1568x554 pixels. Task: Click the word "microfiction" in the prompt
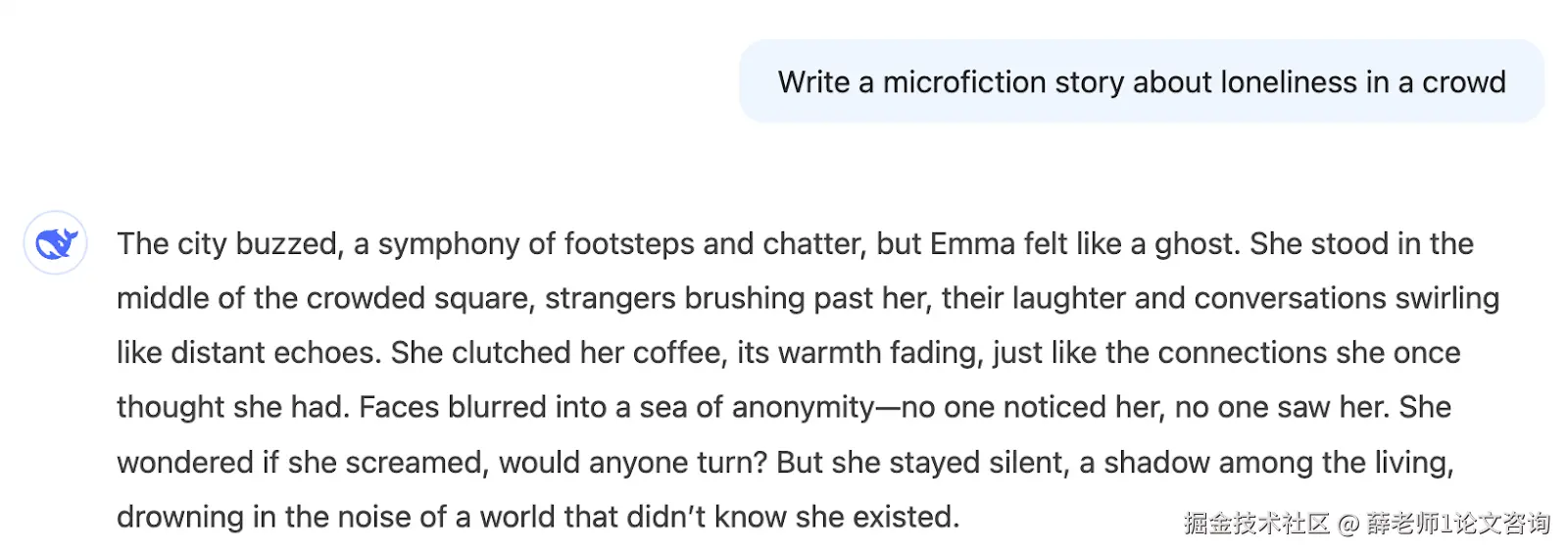coord(964,82)
